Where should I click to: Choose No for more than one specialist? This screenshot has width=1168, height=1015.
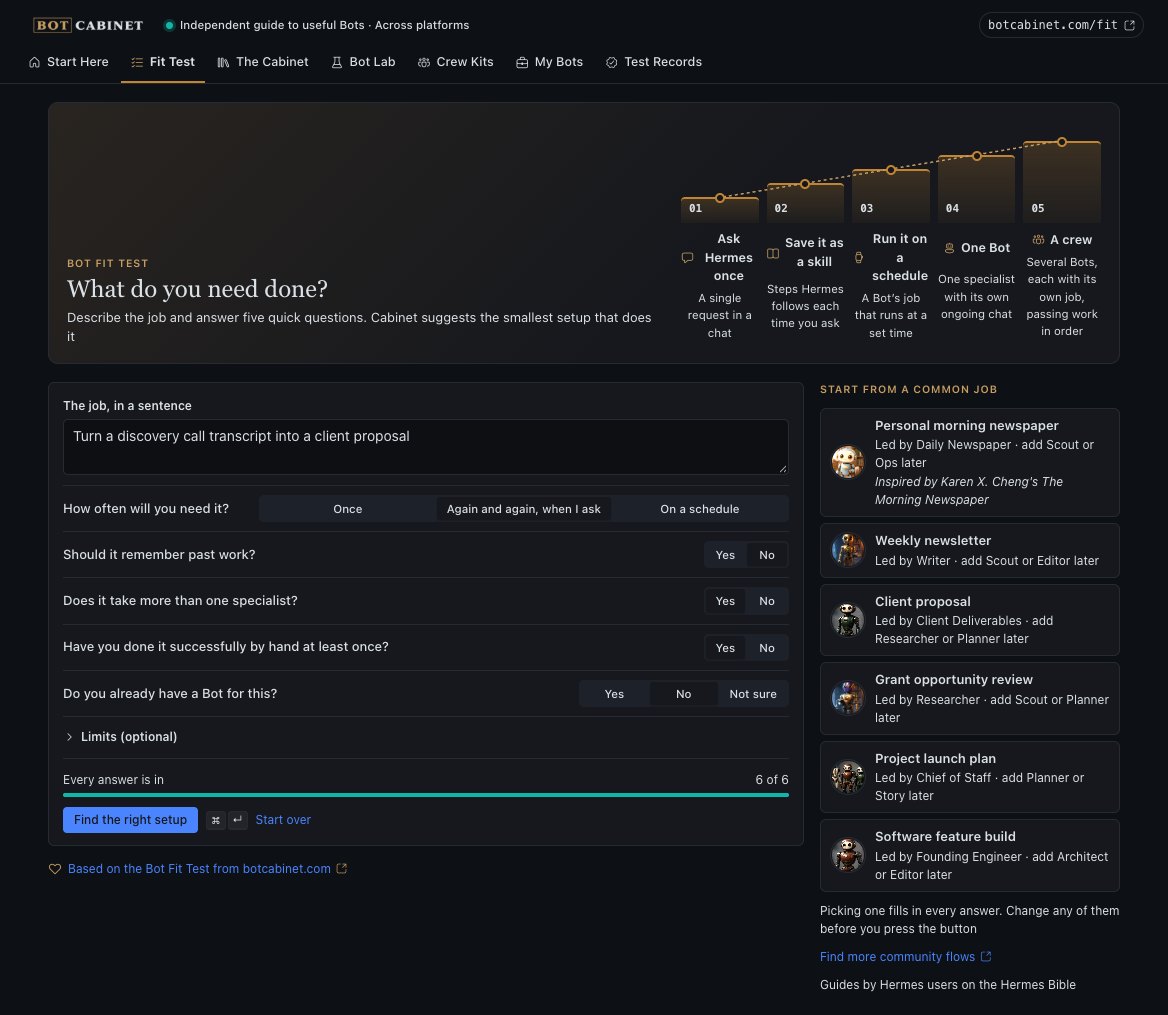[x=766, y=601]
